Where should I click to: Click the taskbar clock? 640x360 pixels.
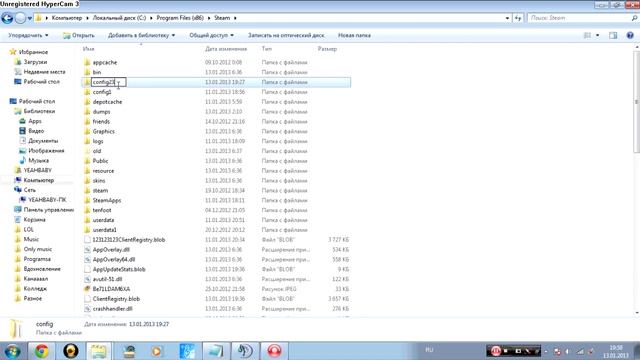click(x=616, y=351)
